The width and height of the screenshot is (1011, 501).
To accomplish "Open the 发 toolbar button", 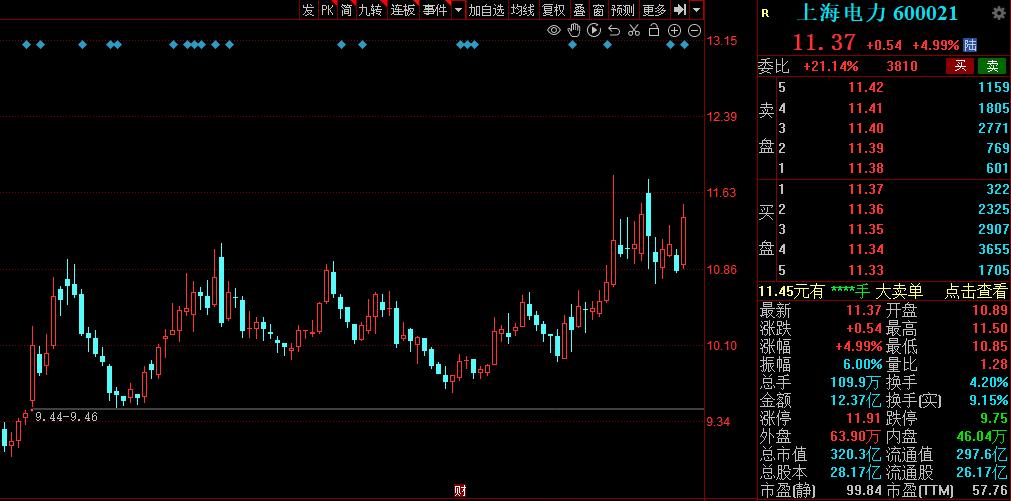I will tap(308, 10).
